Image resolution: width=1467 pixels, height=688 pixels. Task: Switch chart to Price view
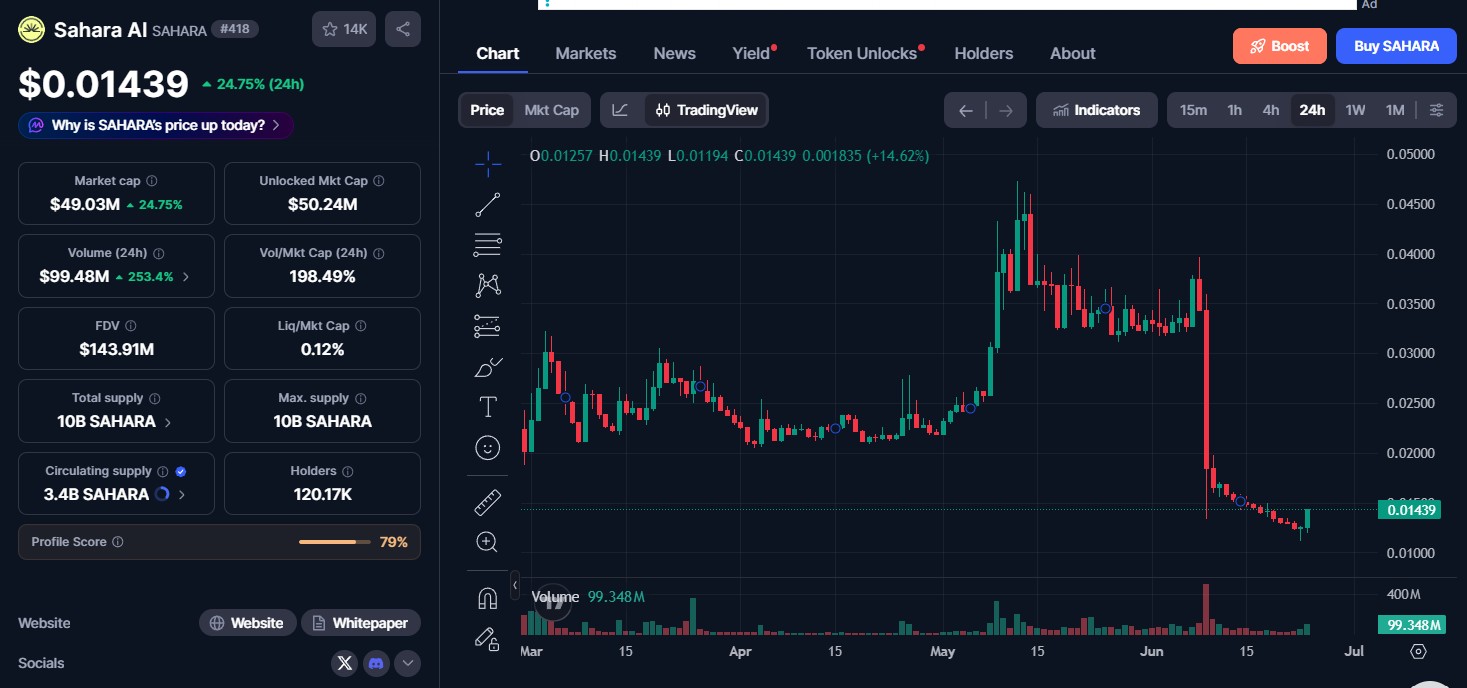pyautogui.click(x=487, y=110)
